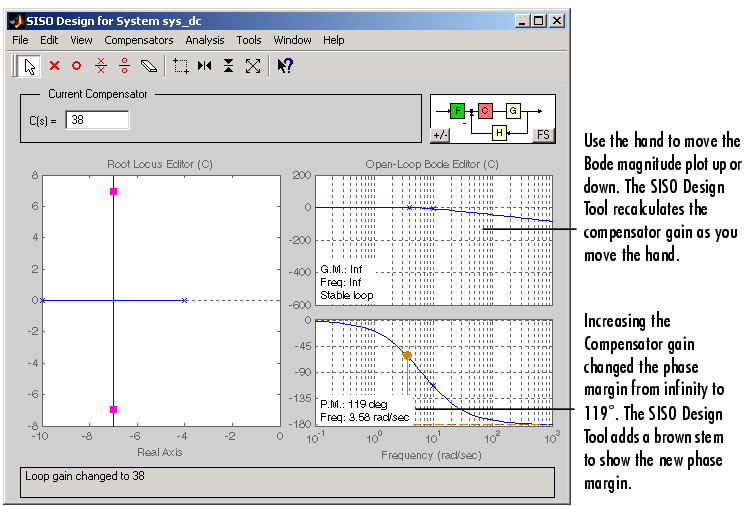Open the Edit menu
The width and height of the screenshot is (752, 506).
coord(49,40)
